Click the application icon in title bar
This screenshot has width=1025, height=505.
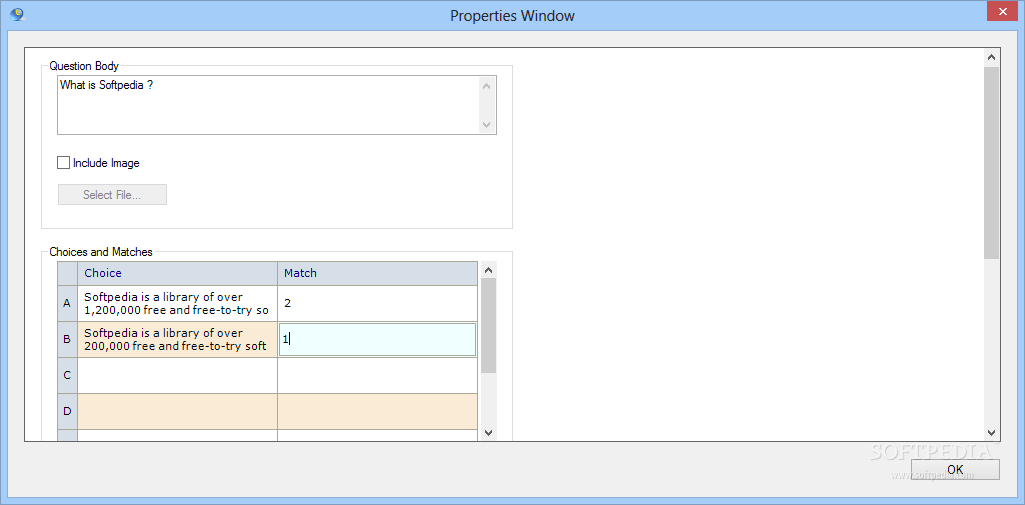click(x=16, y=14)
